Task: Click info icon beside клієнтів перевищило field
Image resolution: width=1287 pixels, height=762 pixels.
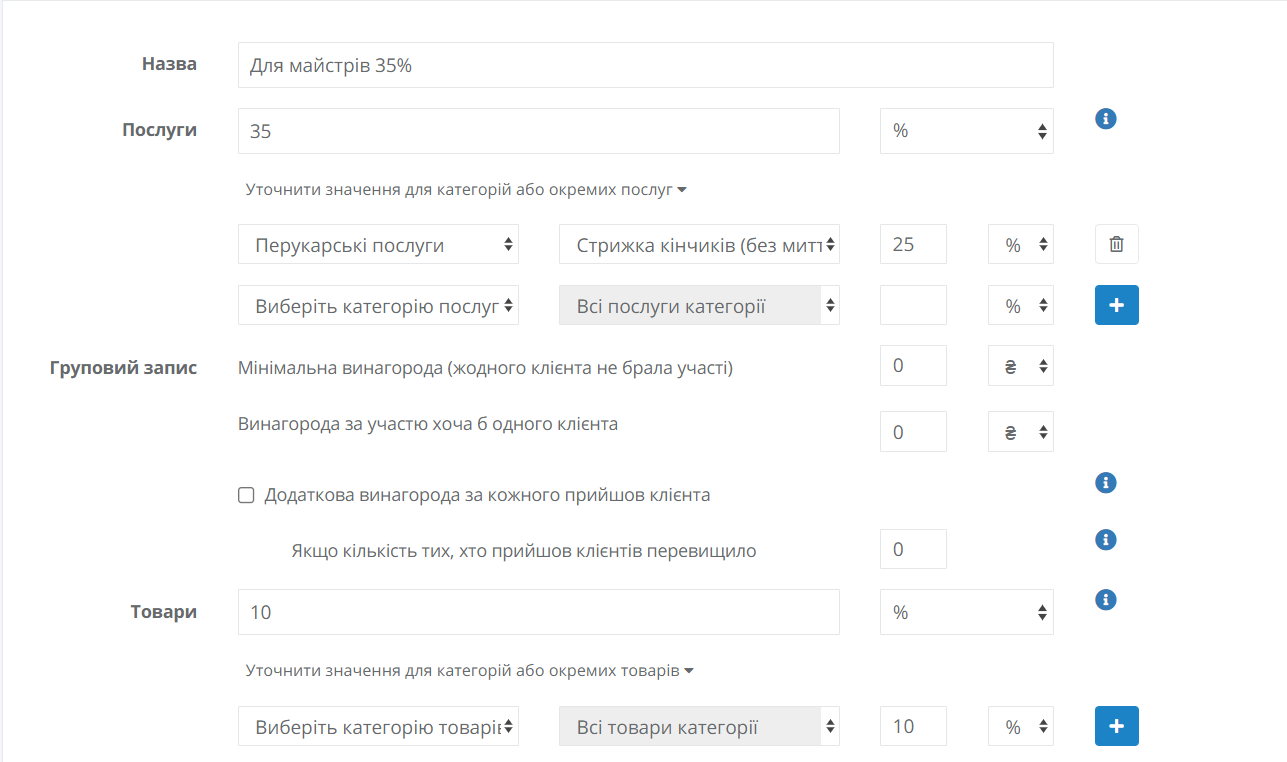Action: [x=1105, y=540]
